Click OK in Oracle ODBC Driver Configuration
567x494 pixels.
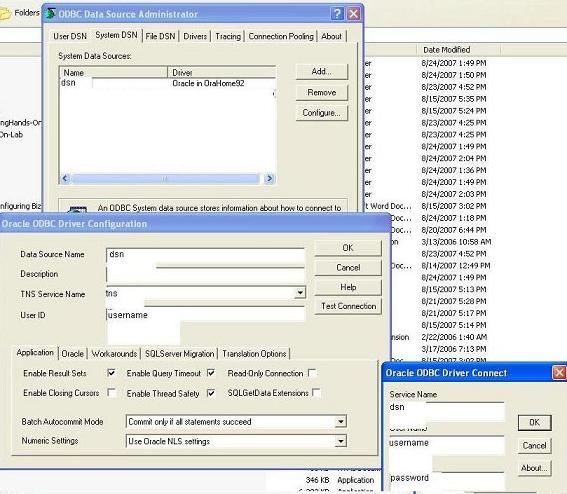[x=348, y=248]
